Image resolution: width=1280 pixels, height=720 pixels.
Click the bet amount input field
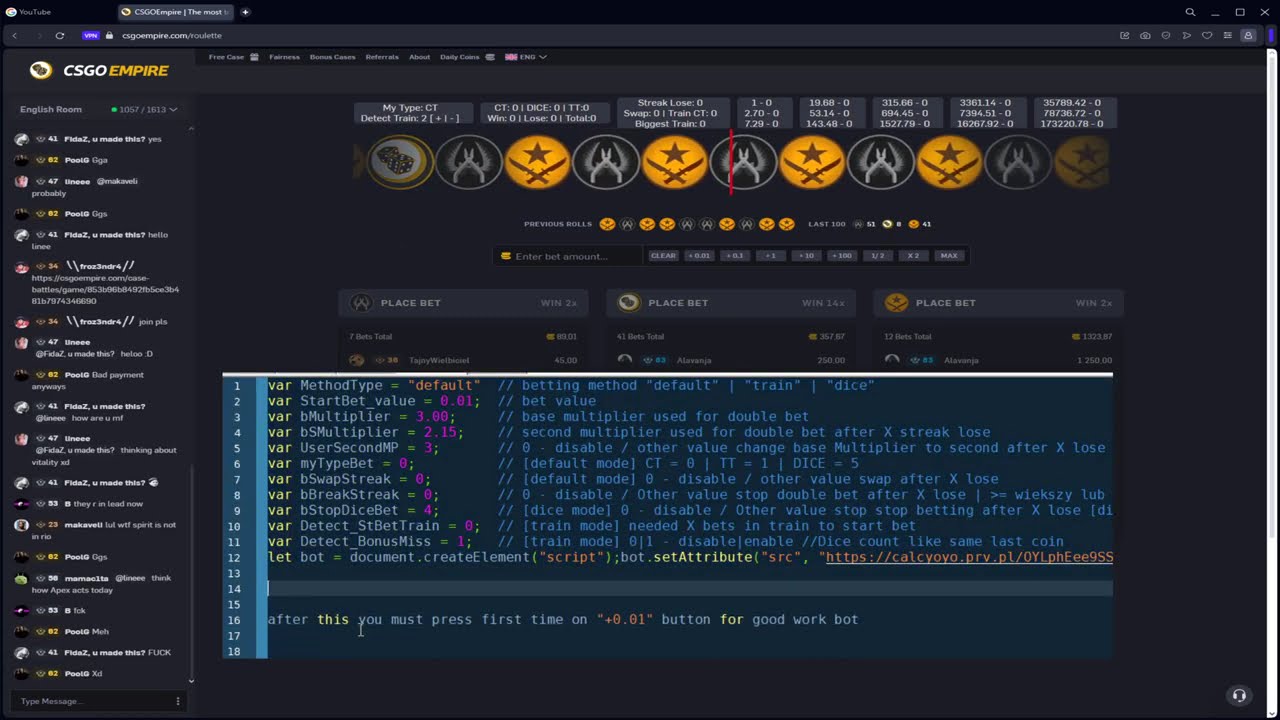point(567,256)
